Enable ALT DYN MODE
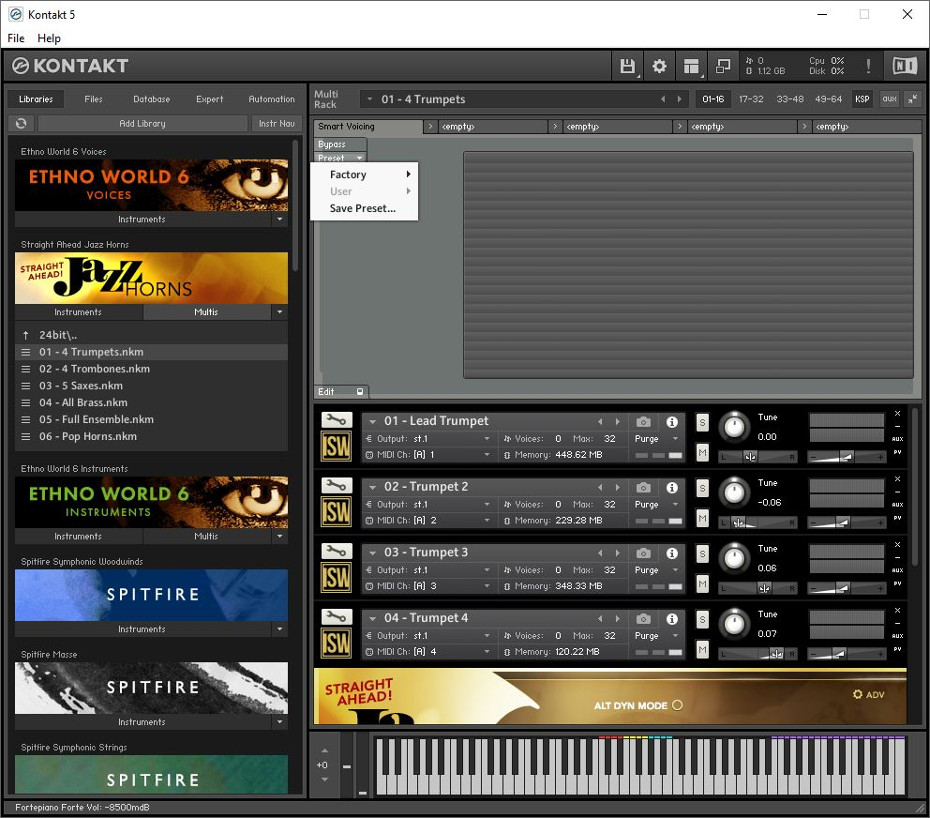 point(677,705)
